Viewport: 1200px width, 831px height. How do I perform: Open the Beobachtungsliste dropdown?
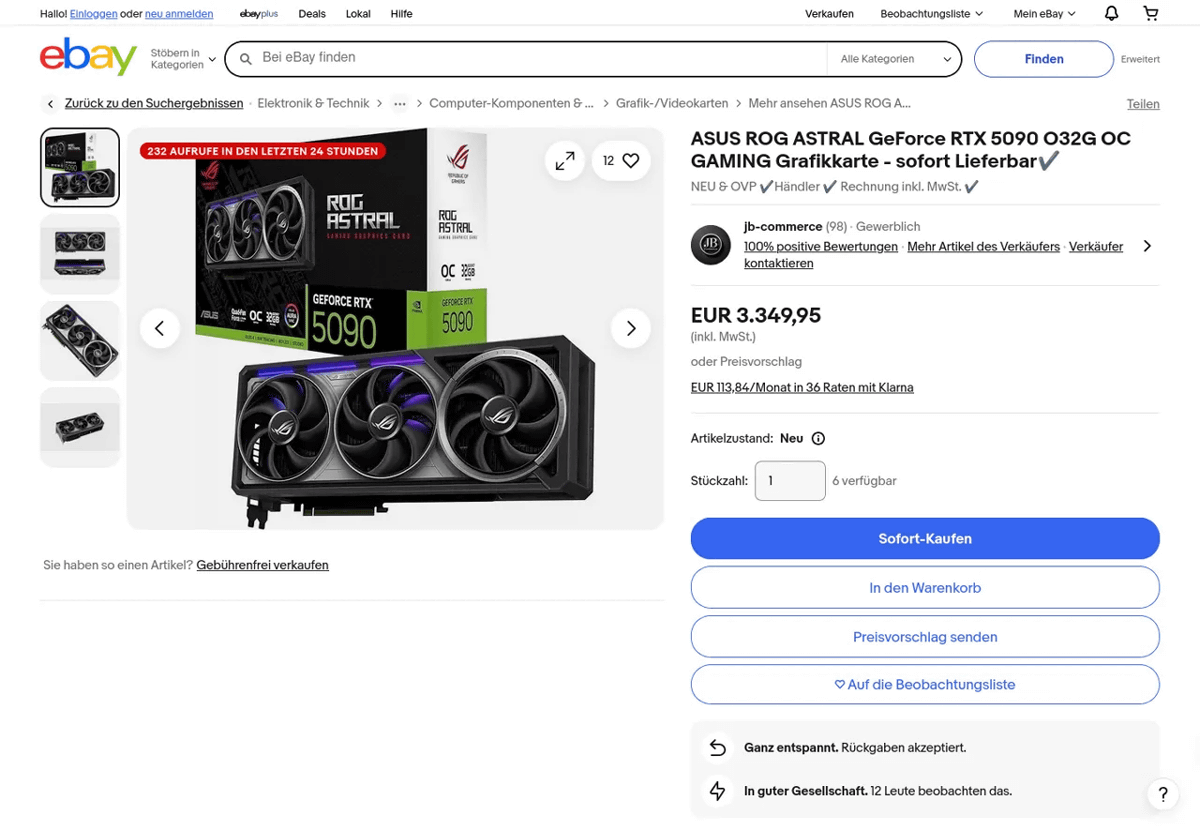pos(931,14)
